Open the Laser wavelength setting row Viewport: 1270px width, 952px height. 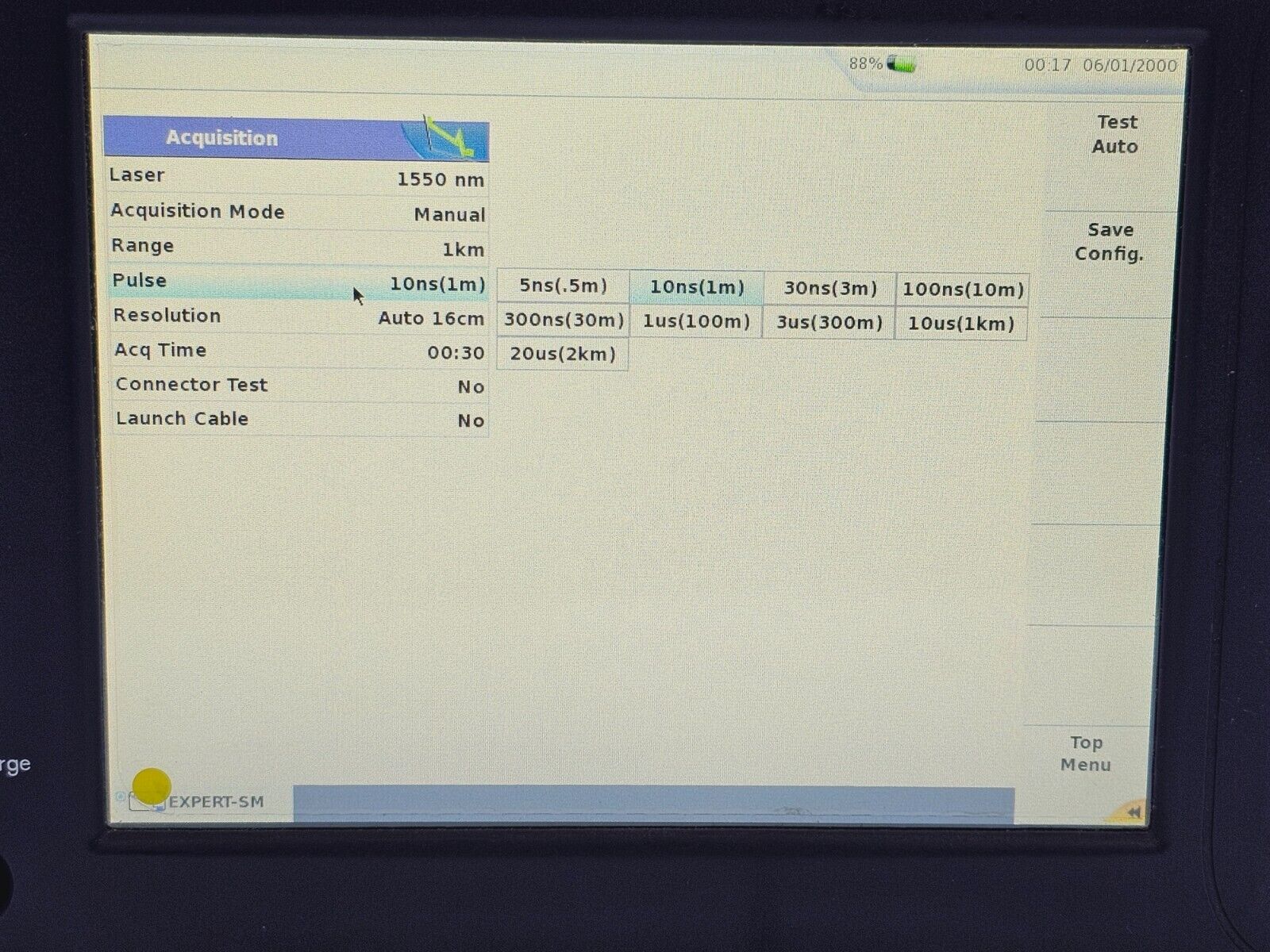[298, 178]
